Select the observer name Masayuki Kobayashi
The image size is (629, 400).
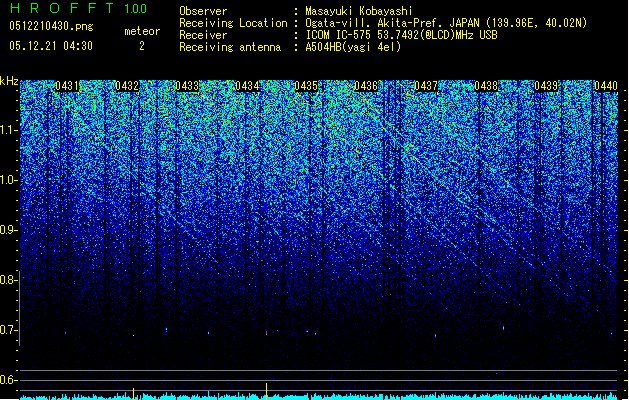359,11
